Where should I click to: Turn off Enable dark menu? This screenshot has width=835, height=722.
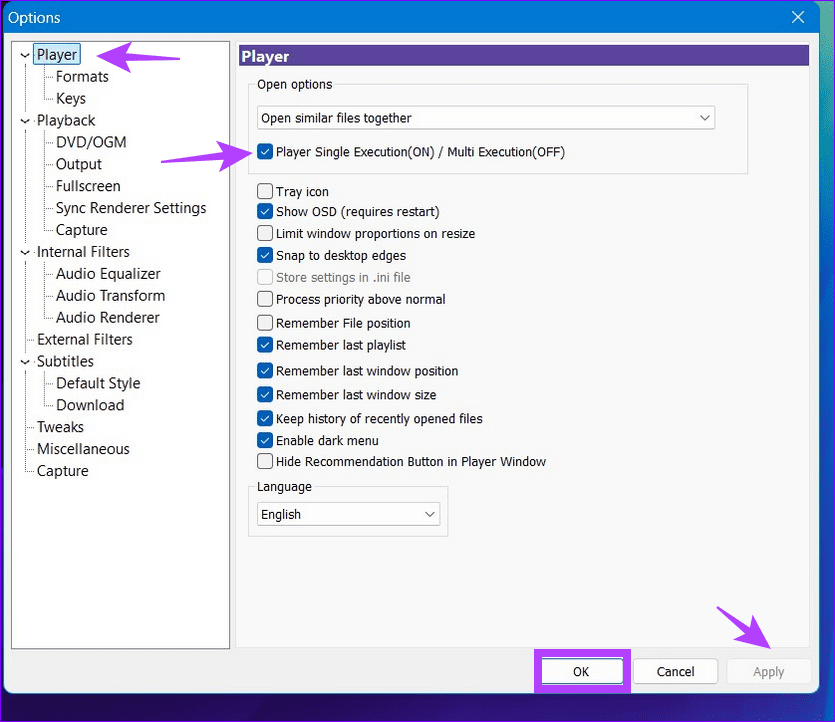265,440
